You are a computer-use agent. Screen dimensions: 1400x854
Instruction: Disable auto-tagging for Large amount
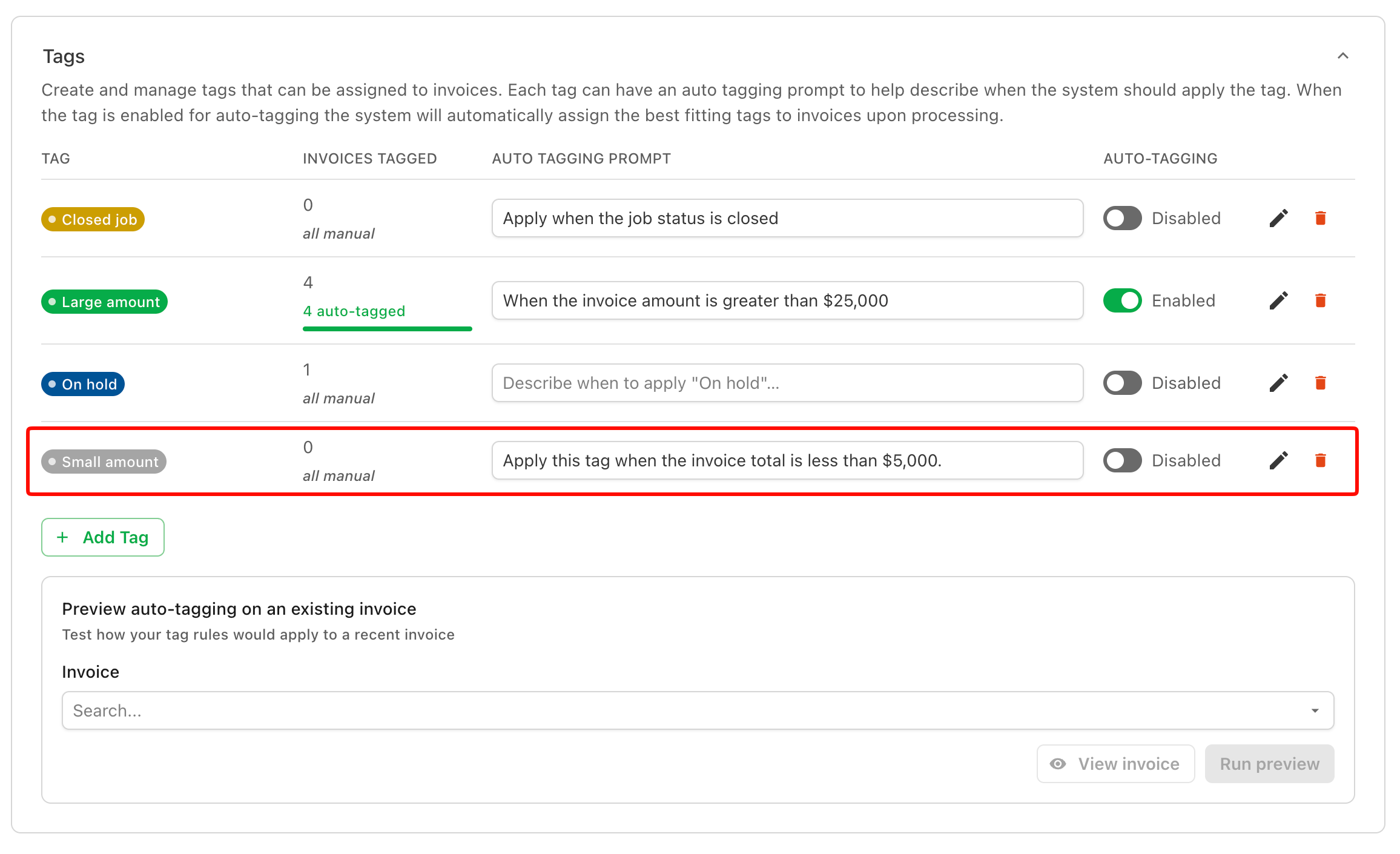(1122, 300)
